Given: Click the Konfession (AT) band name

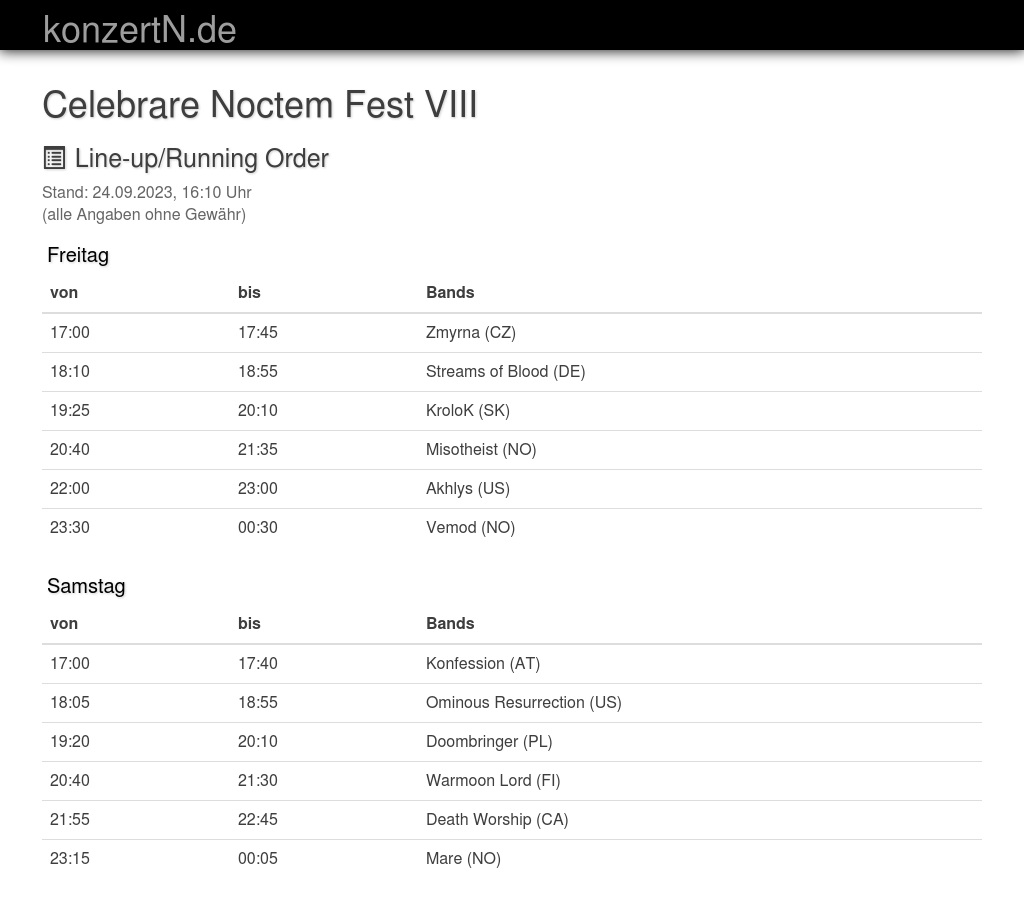Looking at the screenshot, I should 482,663.
